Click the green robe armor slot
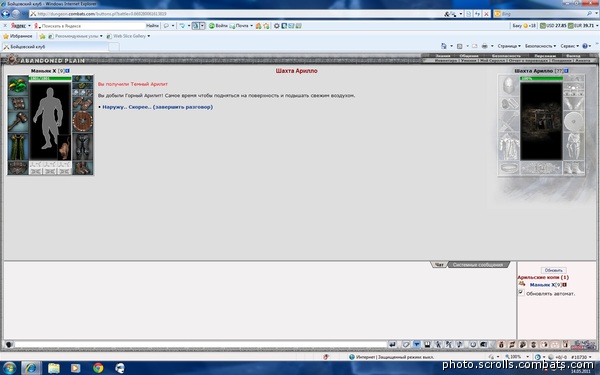Viewport: 600px width, 375px height. click(18, 147)
